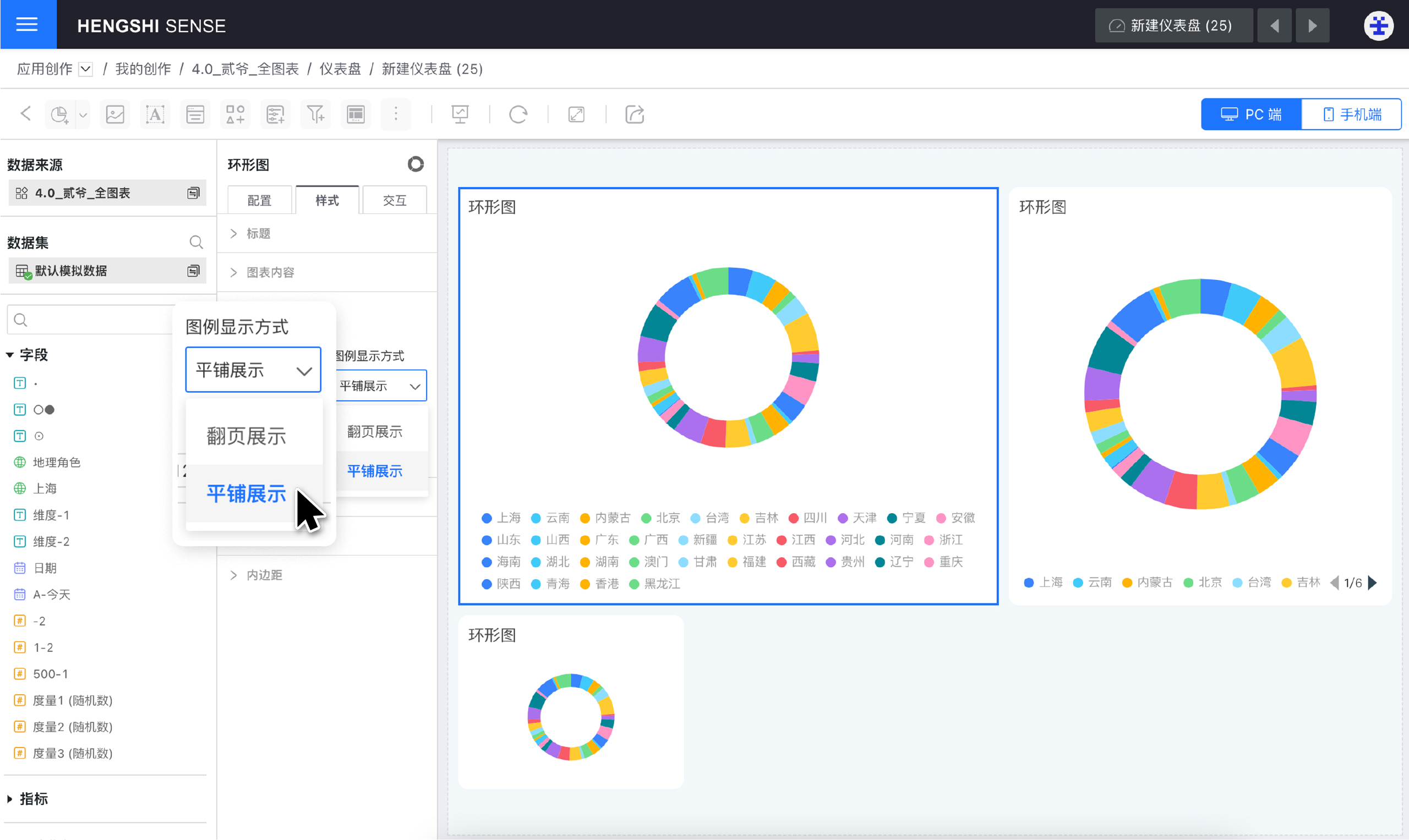1409x840 pixels.
Task: Open the 新建仪表盘 (25) top bar button
Action: coord(1173,25)
